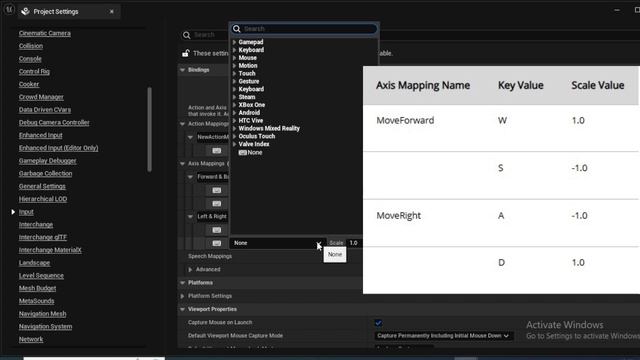
Task: Collapse the Action Mappings section
Action: (182, 124)
